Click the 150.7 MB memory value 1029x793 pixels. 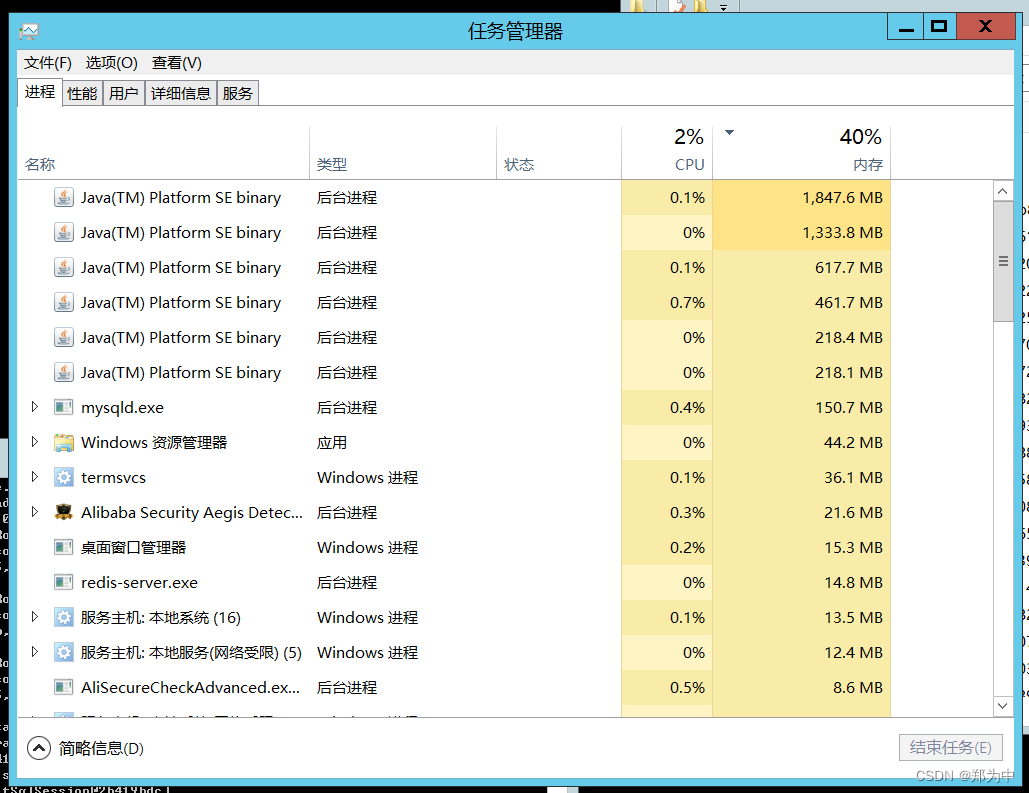click(849, 408)
